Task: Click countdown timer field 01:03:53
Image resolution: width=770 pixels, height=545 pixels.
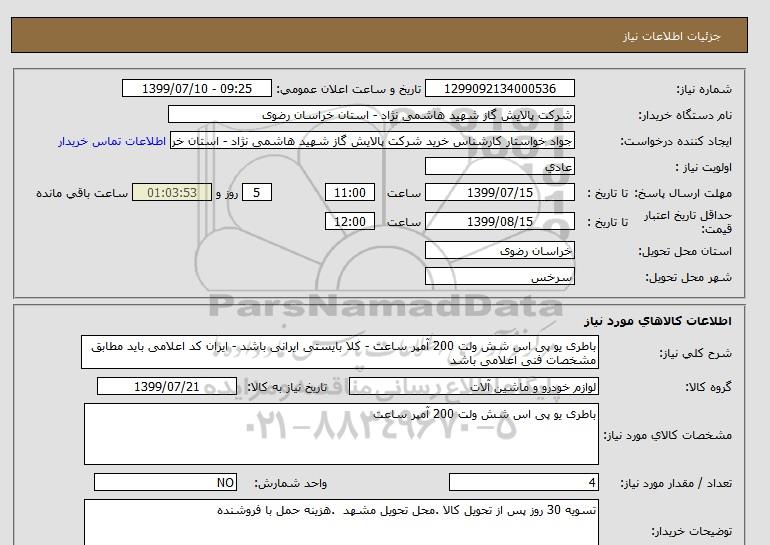Action: click(x=172, y=192)
